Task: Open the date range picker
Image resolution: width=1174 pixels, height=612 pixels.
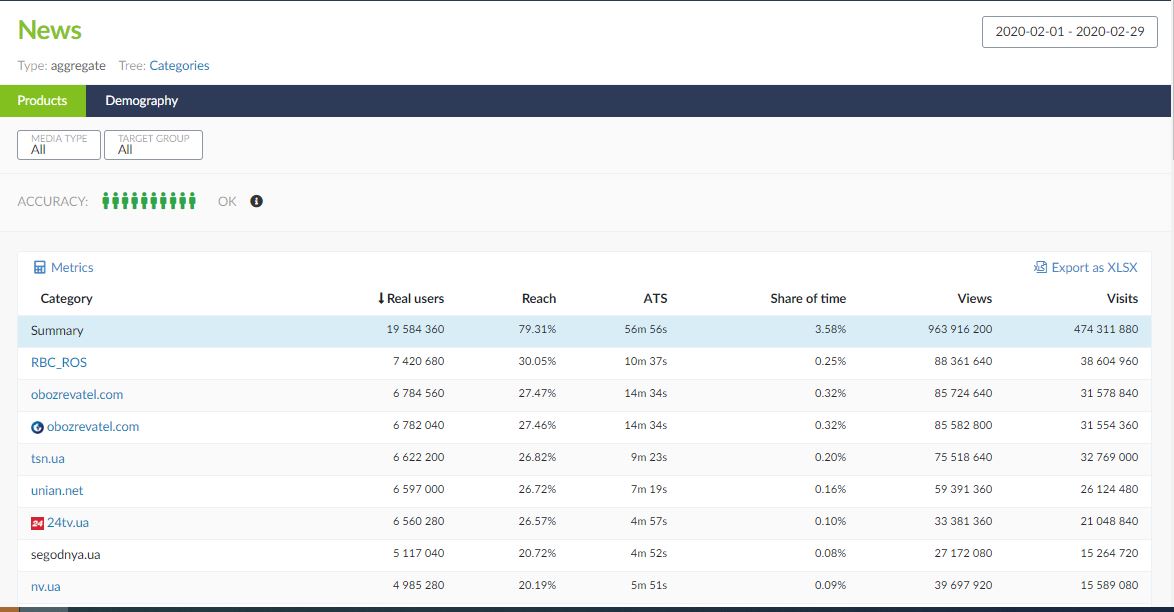Action: tap(1069, 31)
